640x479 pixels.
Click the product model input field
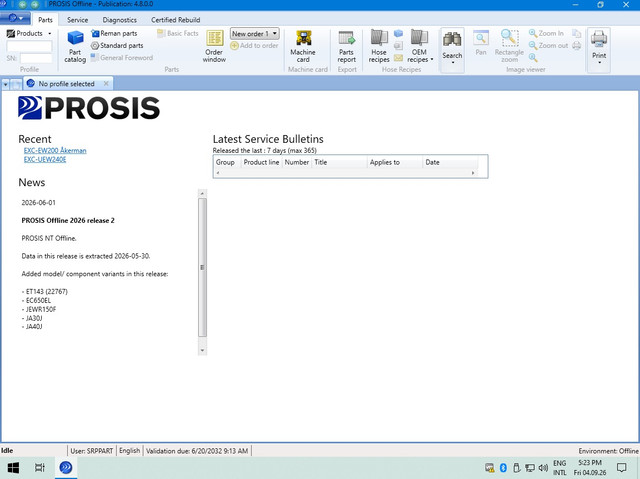click(x=29, y=46)
